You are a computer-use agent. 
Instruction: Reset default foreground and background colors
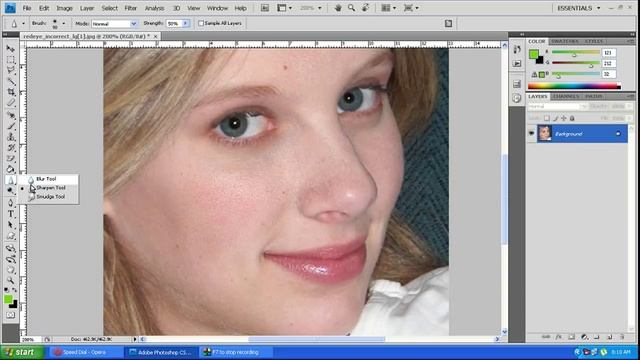[x=6, y=290]
